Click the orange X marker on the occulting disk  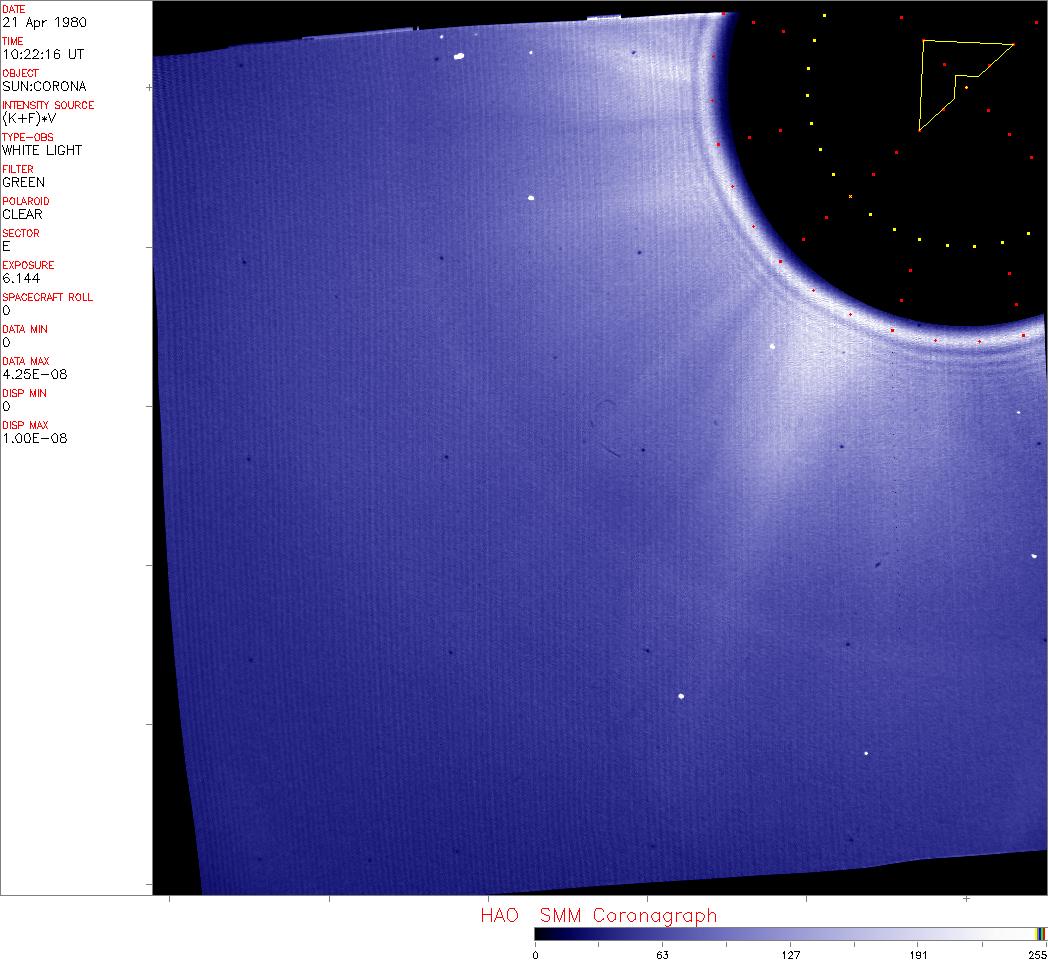pyautogui.click(x=850, y=197)
